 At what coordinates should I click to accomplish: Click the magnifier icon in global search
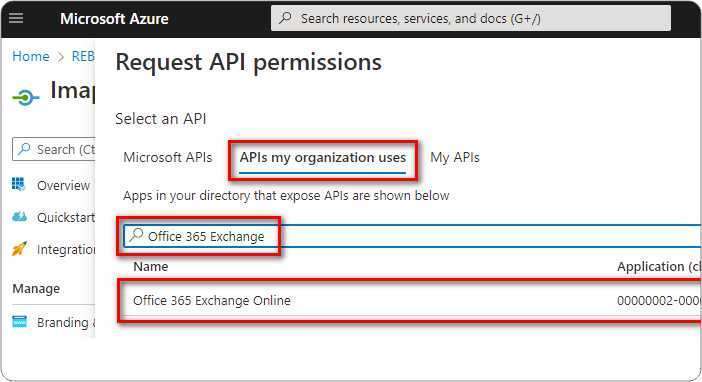point(285,18)
